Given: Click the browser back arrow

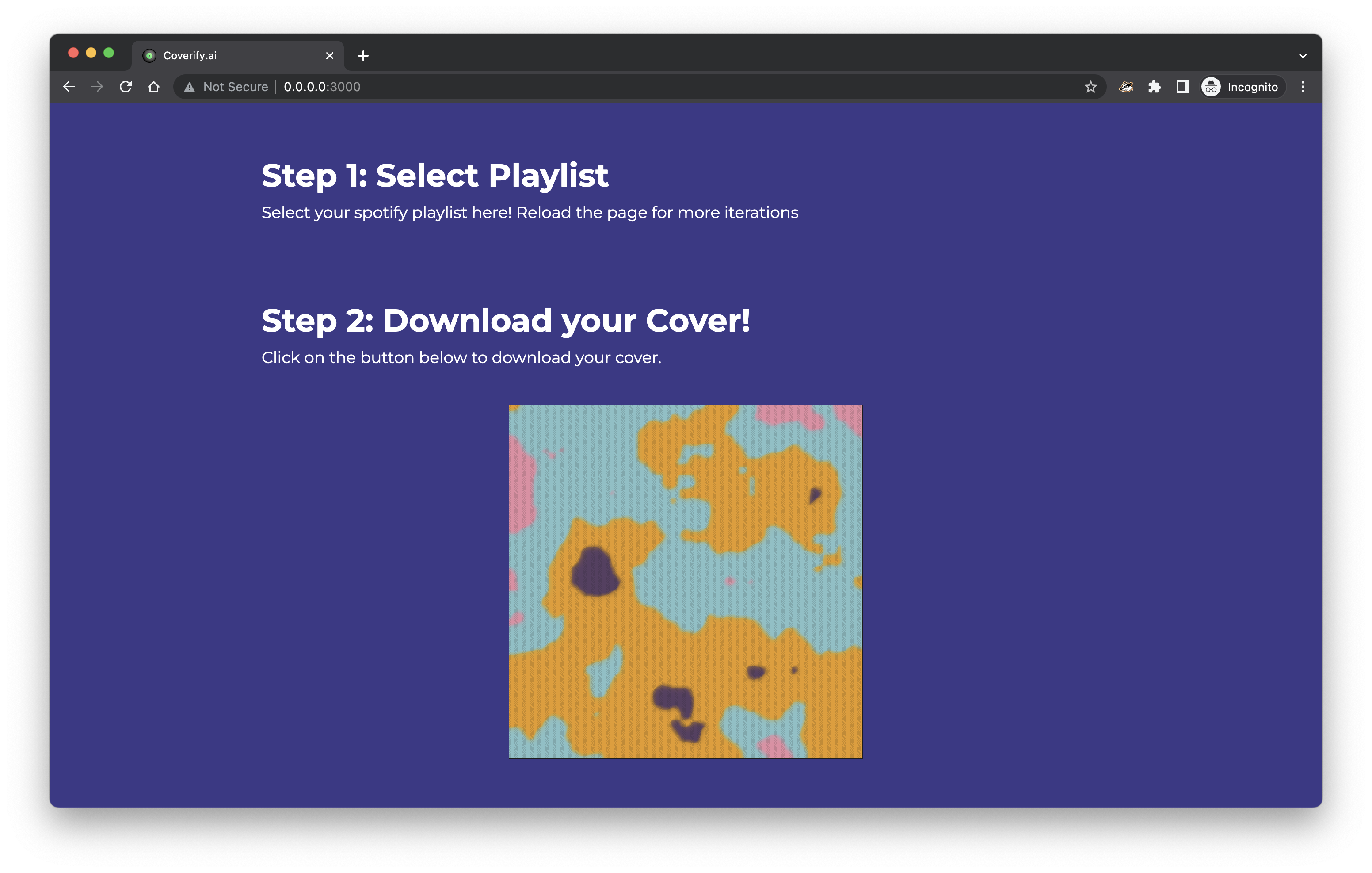Looking at the screenshot, I should pyautogui.click(x=69, y=87).
